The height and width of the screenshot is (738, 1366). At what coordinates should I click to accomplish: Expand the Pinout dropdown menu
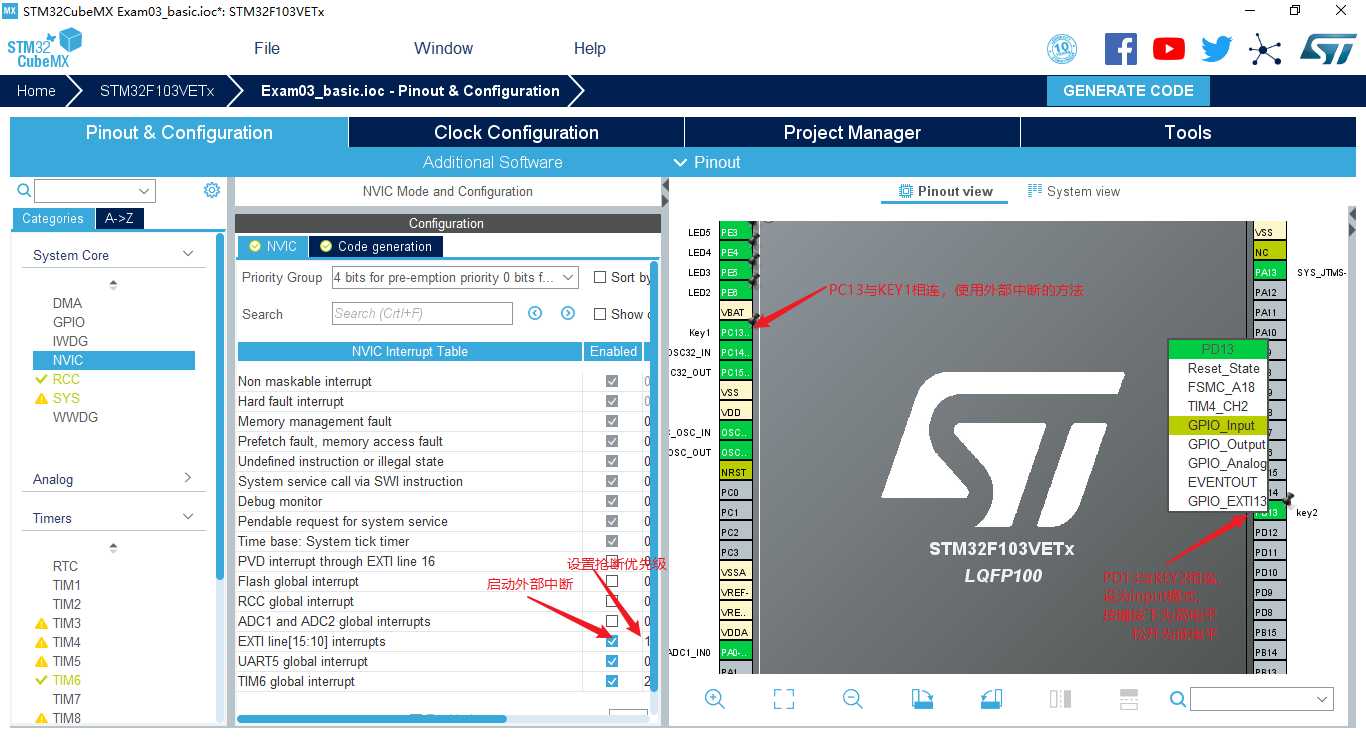coord(708,162)
